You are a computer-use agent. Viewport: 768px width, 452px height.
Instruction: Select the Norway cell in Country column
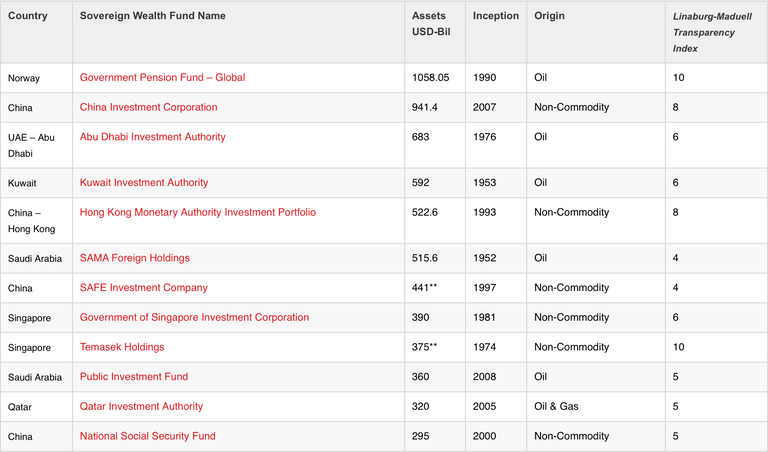25,78
